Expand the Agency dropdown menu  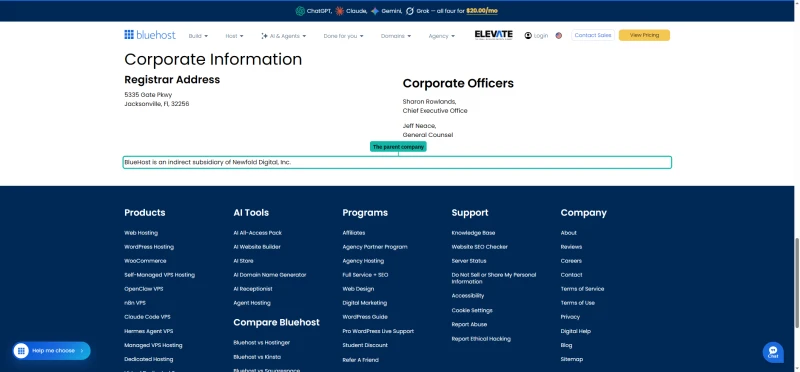coord(442,36)
